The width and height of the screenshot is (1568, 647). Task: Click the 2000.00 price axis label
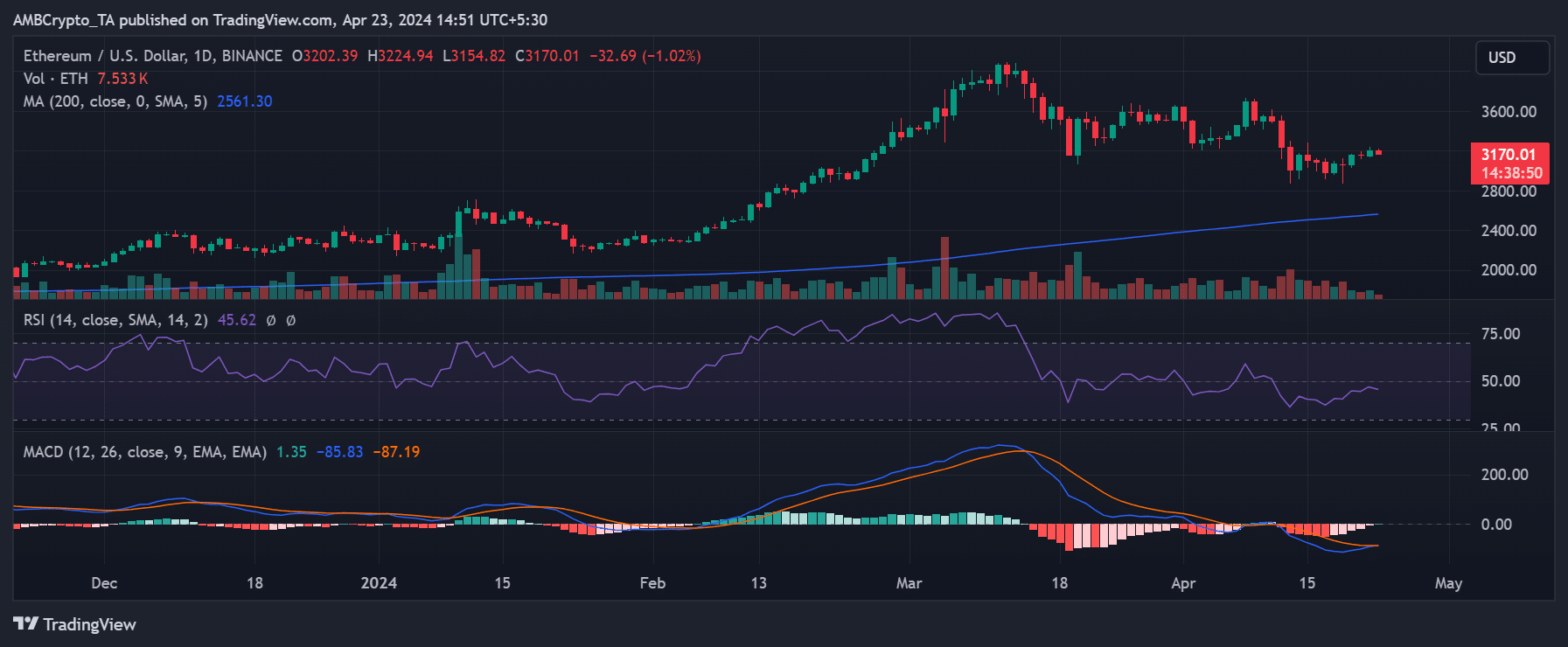click(1509, 270)
